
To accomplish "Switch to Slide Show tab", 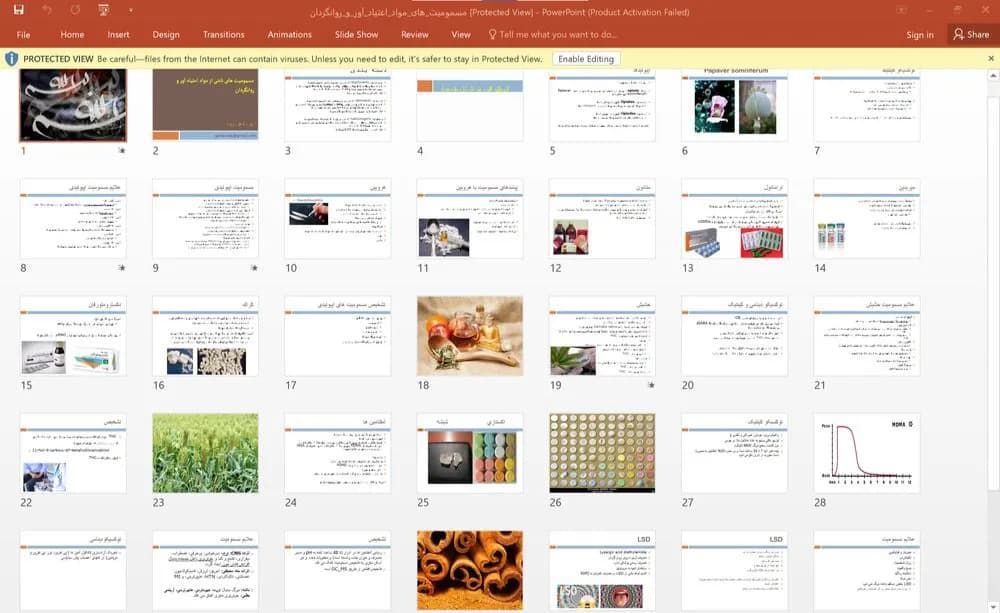I will point(357,34).
